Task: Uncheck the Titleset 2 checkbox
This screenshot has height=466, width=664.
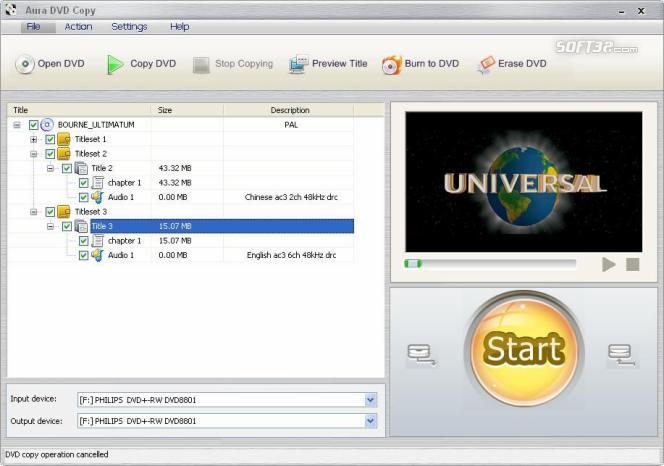Action: pos(50,153)
